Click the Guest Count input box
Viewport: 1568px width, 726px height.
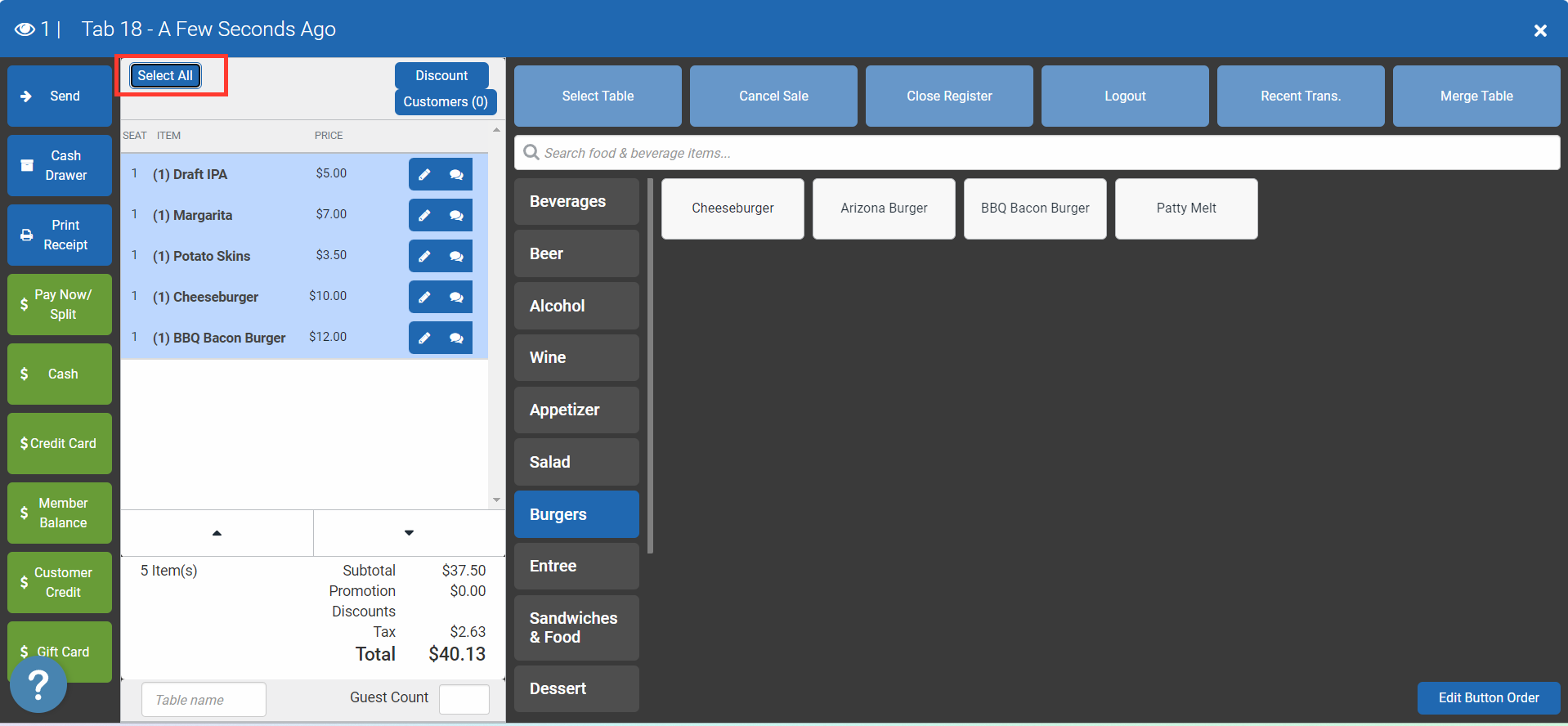464,700
